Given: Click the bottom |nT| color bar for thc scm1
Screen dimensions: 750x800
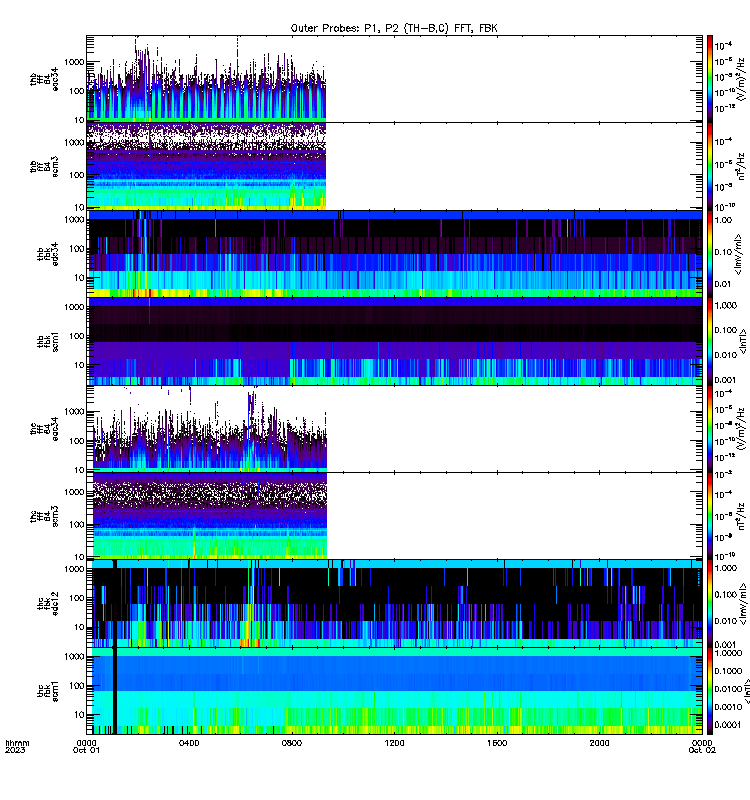Looking at the screenshot, I should click(710, 691).
